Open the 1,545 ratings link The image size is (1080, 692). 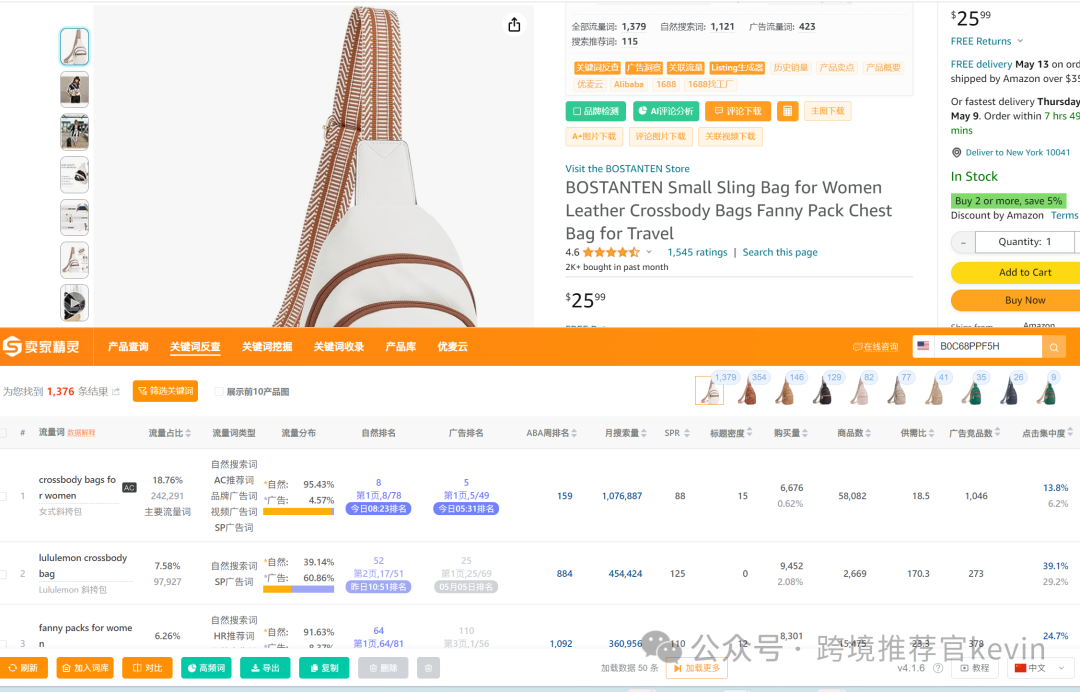click(697, 252)
